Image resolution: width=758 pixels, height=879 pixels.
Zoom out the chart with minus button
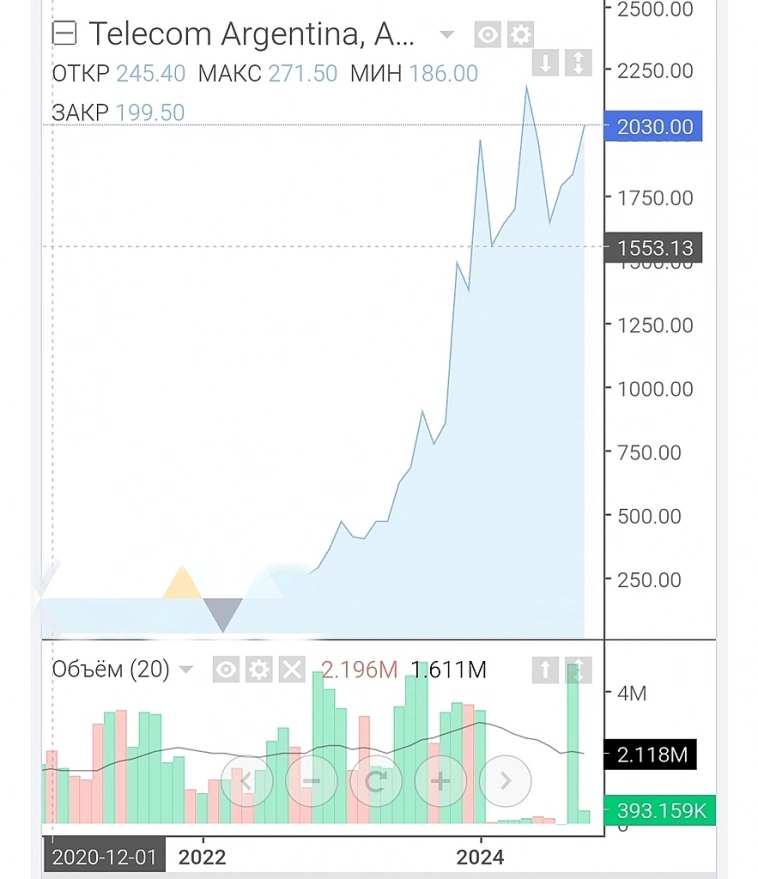pos(311,781)
